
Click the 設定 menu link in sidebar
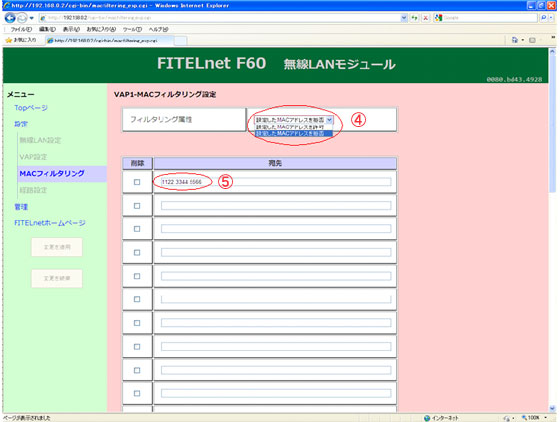point(21,124)
